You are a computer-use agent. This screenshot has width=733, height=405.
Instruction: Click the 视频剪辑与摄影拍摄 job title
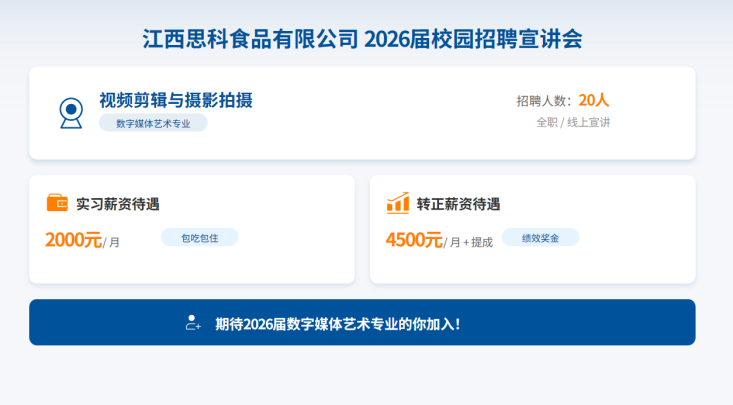coord(175,100)
